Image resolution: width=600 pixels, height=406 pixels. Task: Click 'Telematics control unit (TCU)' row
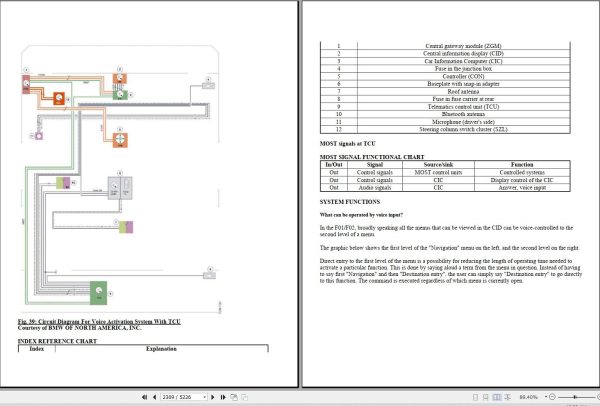coord(445,107)
